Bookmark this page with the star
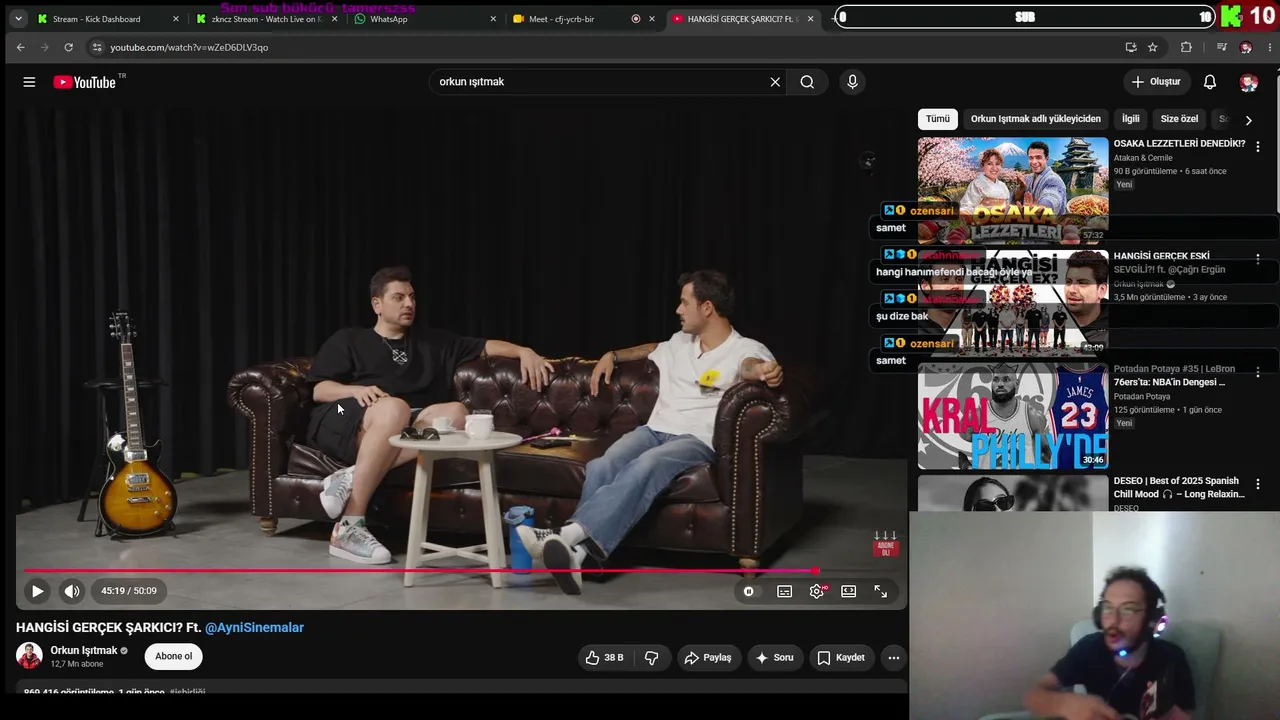The width and height of the screenshot is (1280, 720). (x=1153, y=47)
